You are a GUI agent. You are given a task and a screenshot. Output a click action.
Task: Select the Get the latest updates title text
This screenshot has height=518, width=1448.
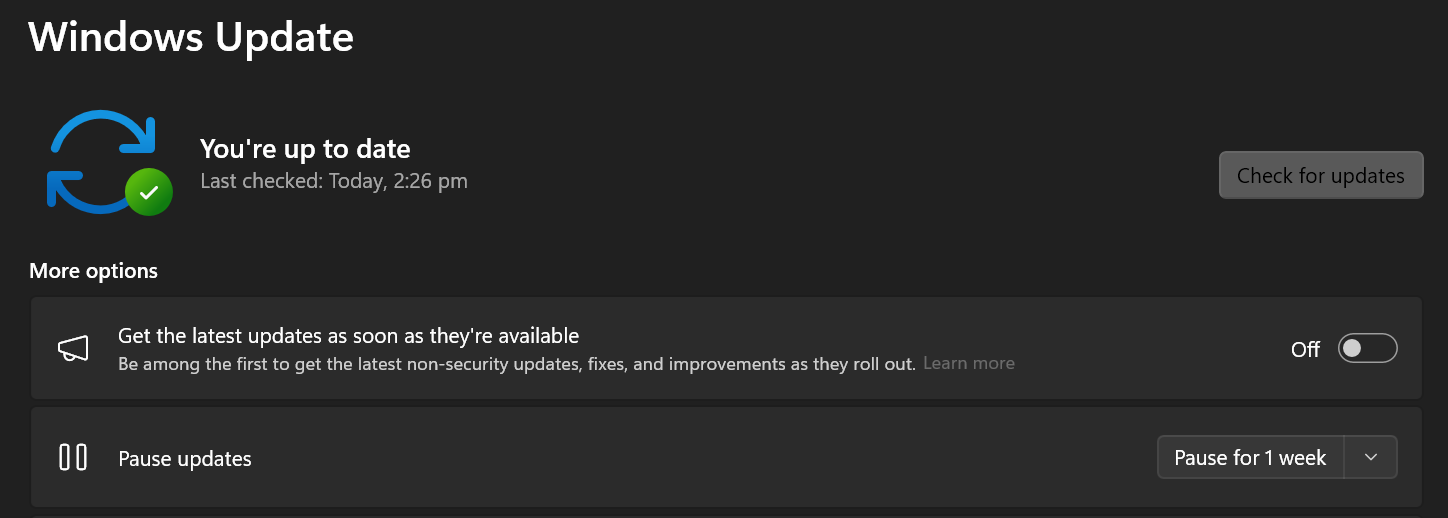[348, 336]
